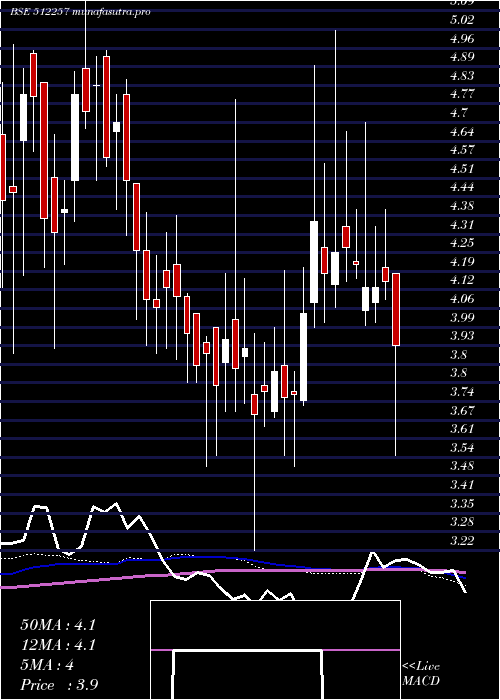Select the 4.12 price label
This screenshot has height=700, width=500.
(462, 280)
